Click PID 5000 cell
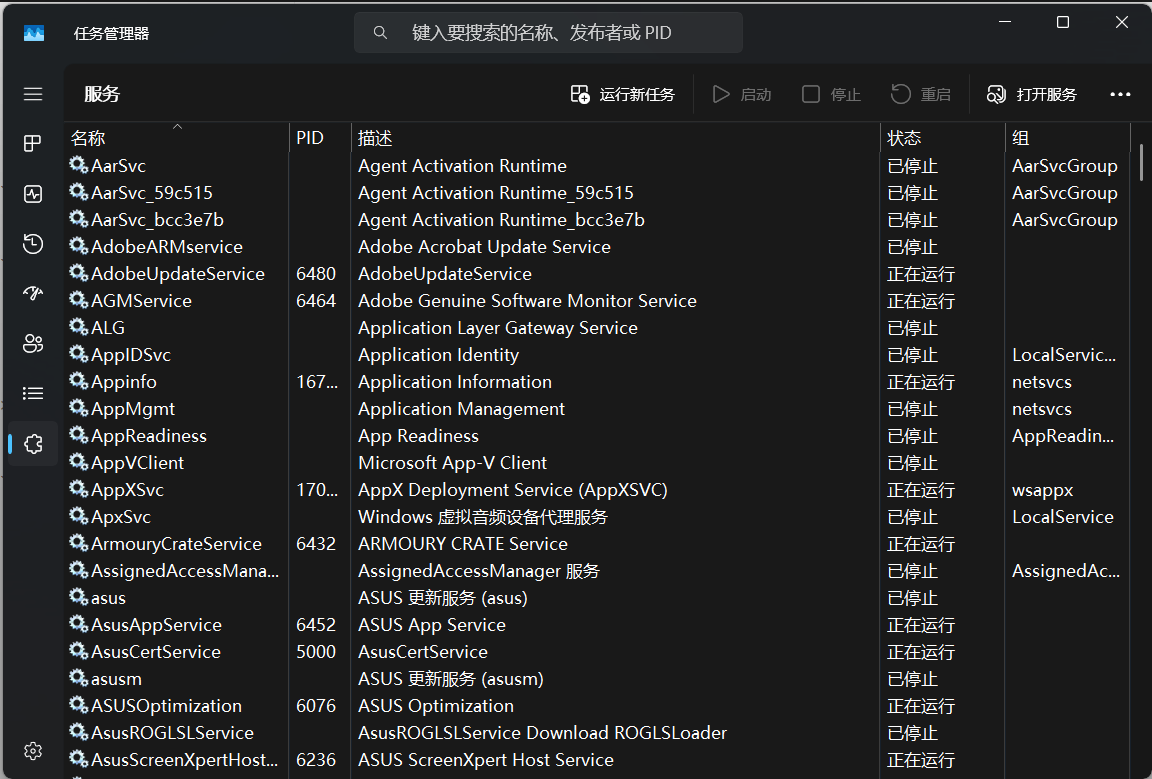The width and height of the screenshot is (1152, 779). click(x=316, y=651)
